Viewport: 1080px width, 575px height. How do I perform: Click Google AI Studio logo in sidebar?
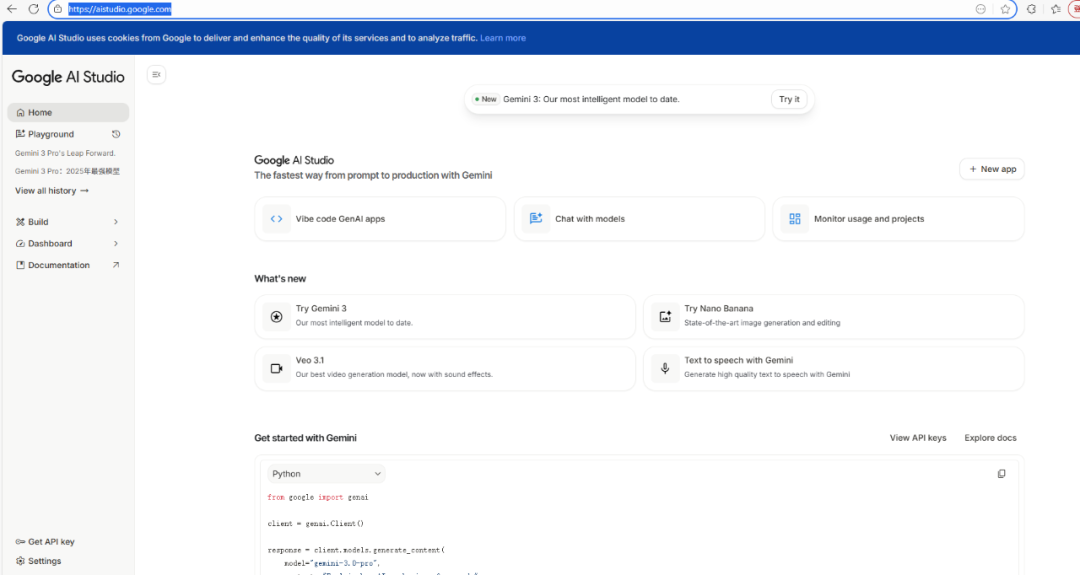[x=68, y=77]
